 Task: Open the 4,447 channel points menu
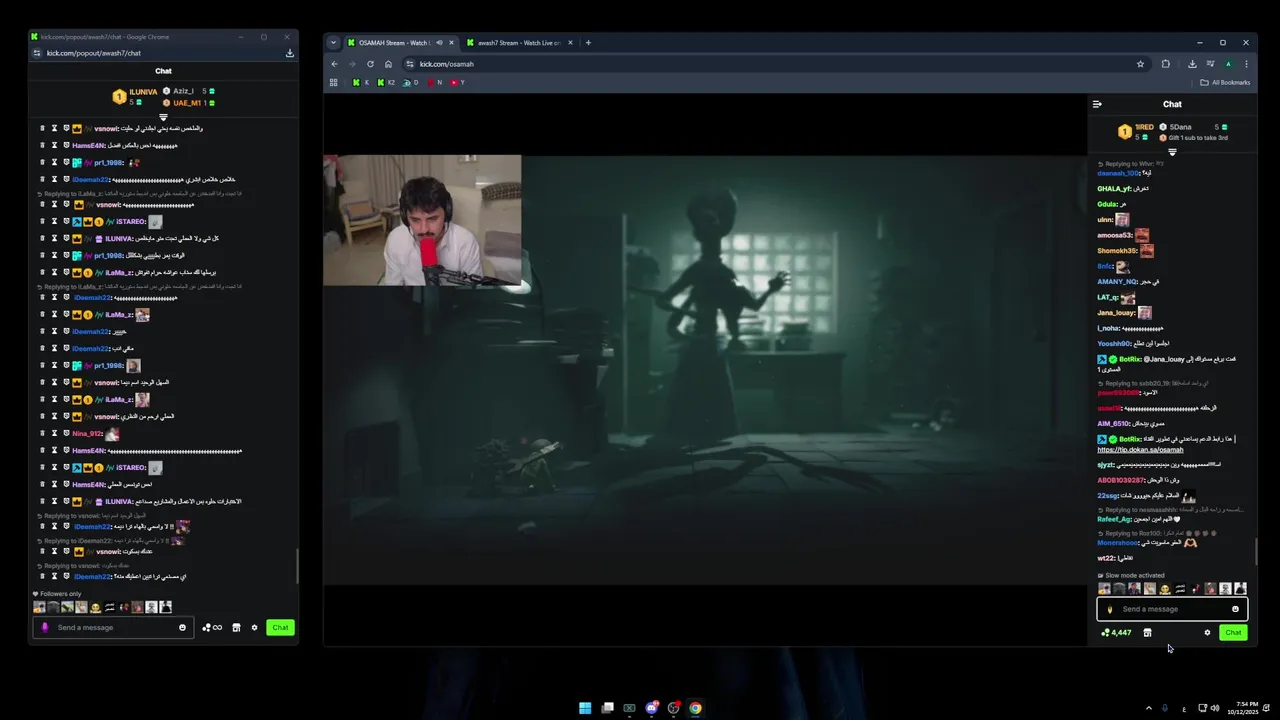pyautogui.click(x=1116, y=633)
